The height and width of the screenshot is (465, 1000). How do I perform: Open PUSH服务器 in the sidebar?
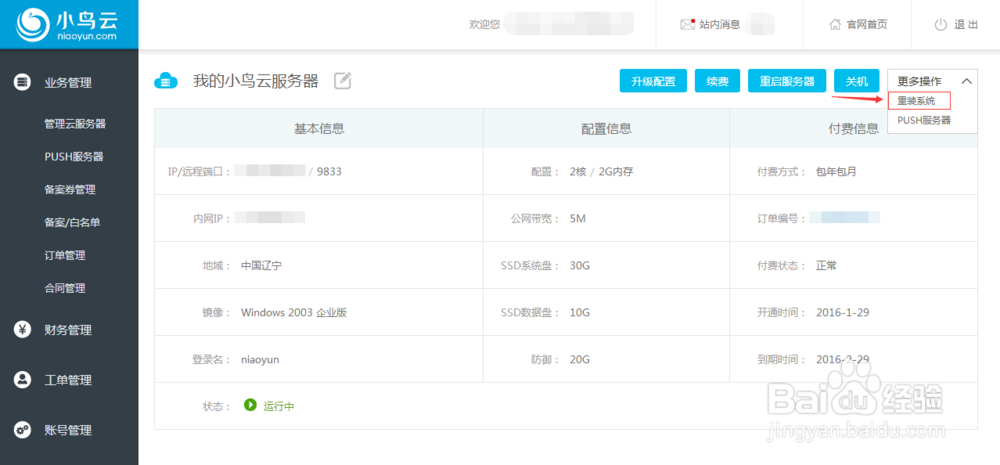click(74, 156)
